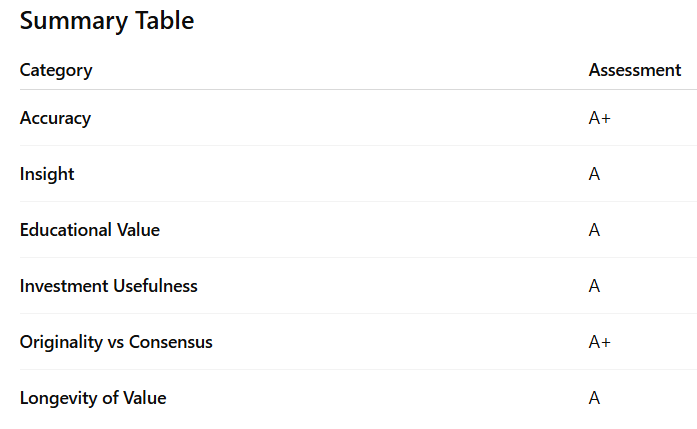
Task: Click the word Consensus in the table
Action: pos(171,342)
